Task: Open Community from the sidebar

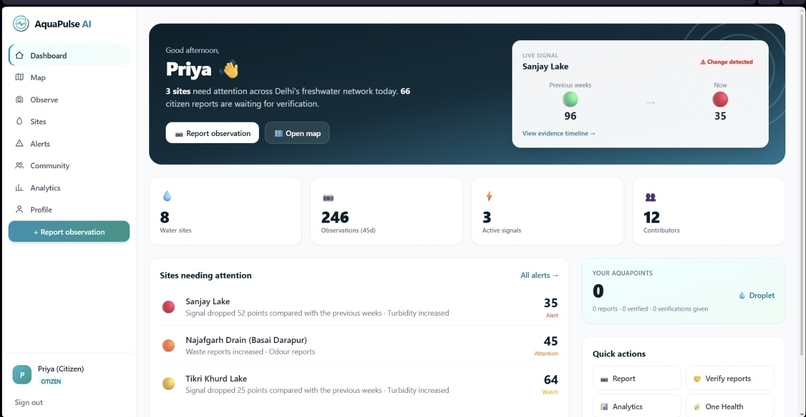Action: (69, 166)
